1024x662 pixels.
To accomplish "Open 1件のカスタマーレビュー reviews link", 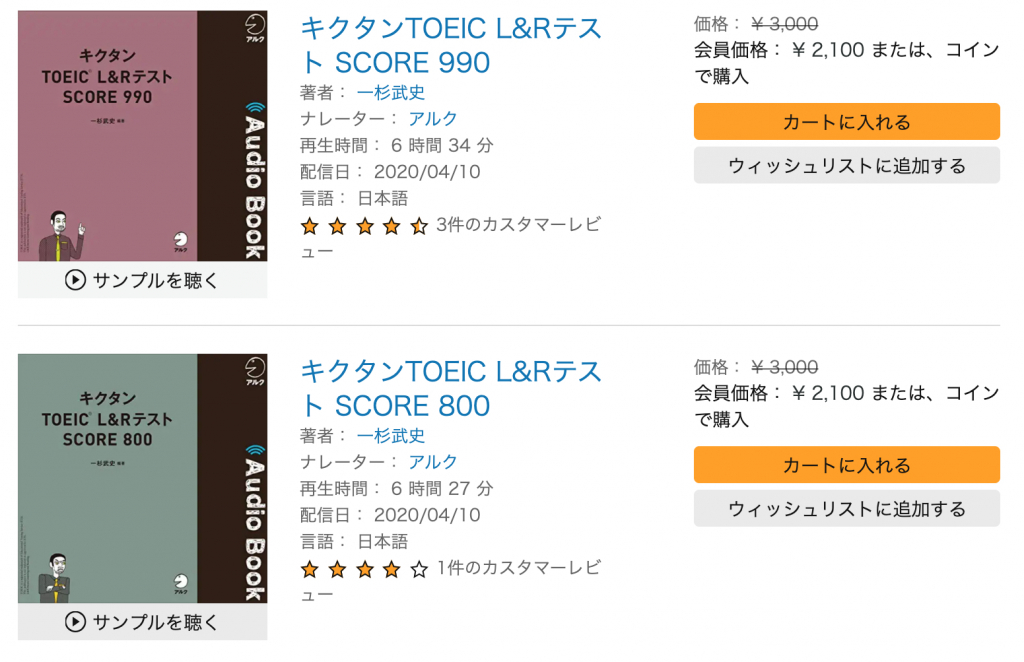I will [518, 568].
